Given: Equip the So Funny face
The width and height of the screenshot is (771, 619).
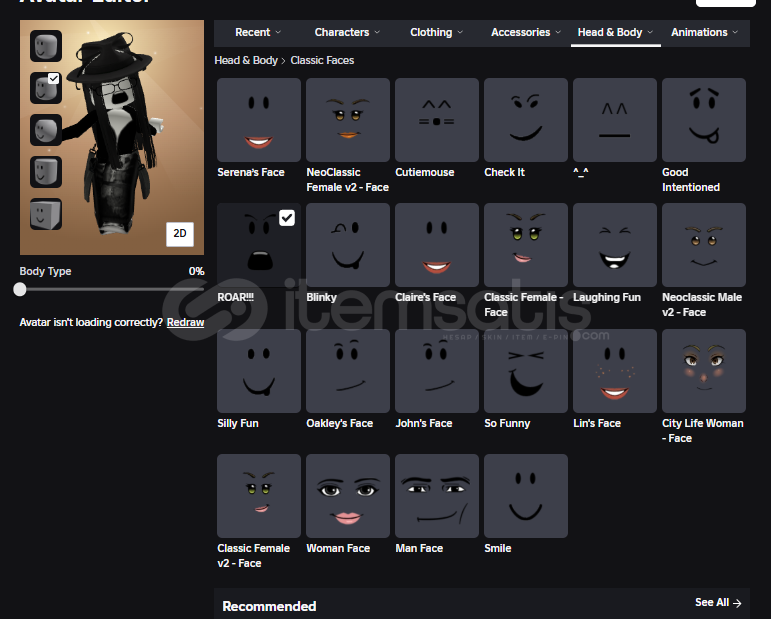Looking at the screenshot, I should click(526, 371).
